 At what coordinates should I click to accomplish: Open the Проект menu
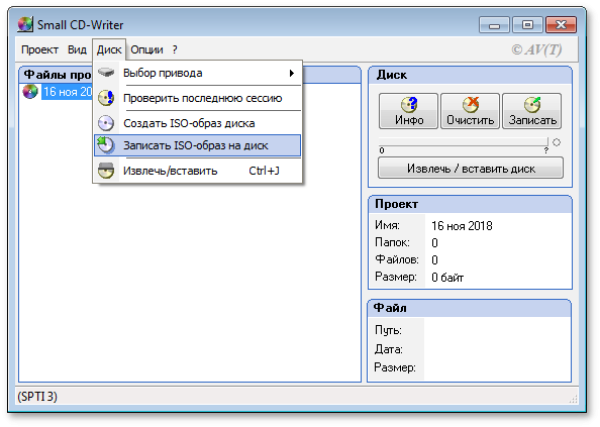[39, 50]
